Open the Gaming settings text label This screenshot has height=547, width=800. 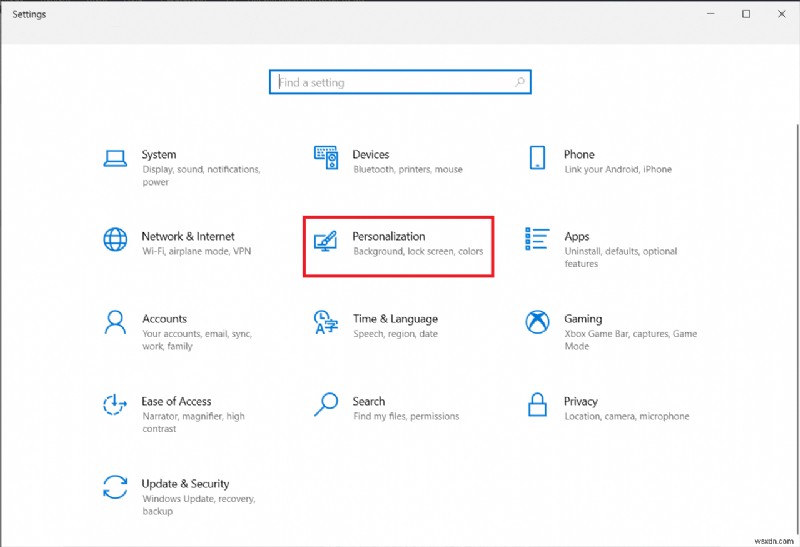click(583, 319)
